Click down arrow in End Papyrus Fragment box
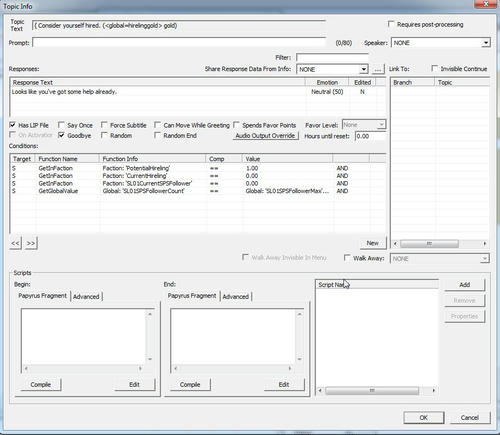The width and height of the screenshot is (500, 435). tap(299, 359)
